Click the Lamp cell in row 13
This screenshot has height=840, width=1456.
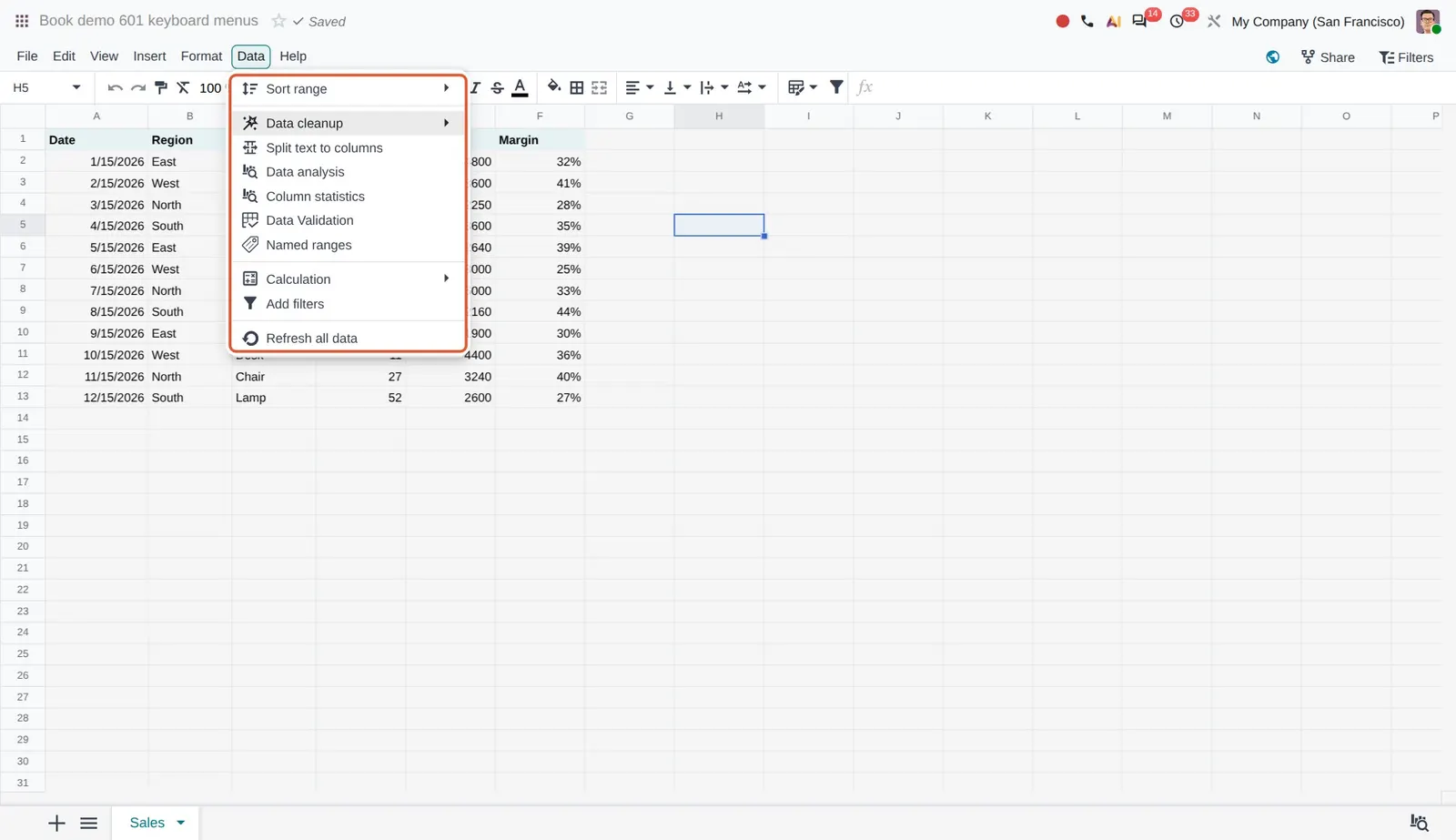pyautogui.click(x=273, y=398)
